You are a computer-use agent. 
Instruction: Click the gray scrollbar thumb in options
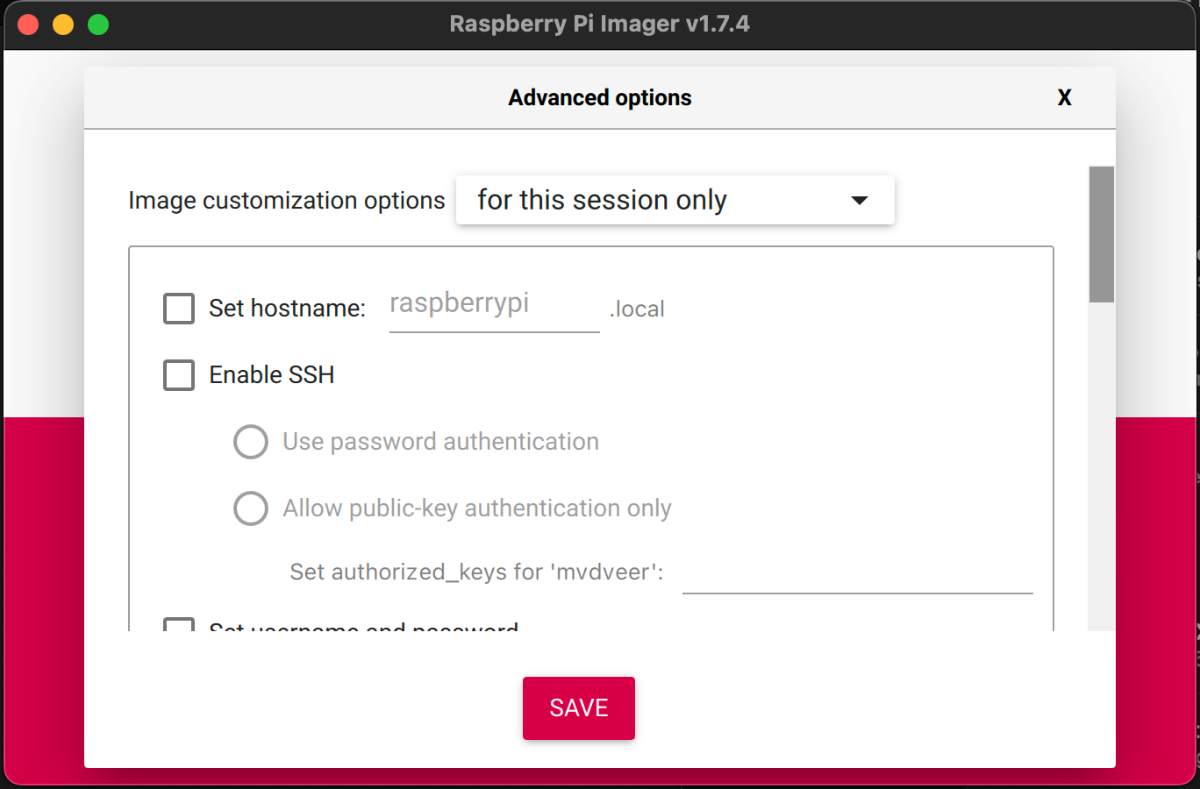1101,234
